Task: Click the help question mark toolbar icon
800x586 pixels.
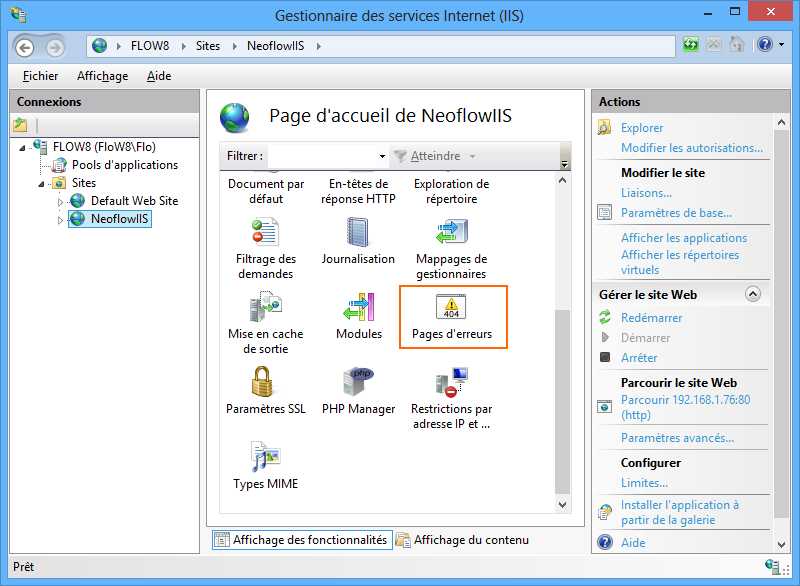Action: point(765,45)
